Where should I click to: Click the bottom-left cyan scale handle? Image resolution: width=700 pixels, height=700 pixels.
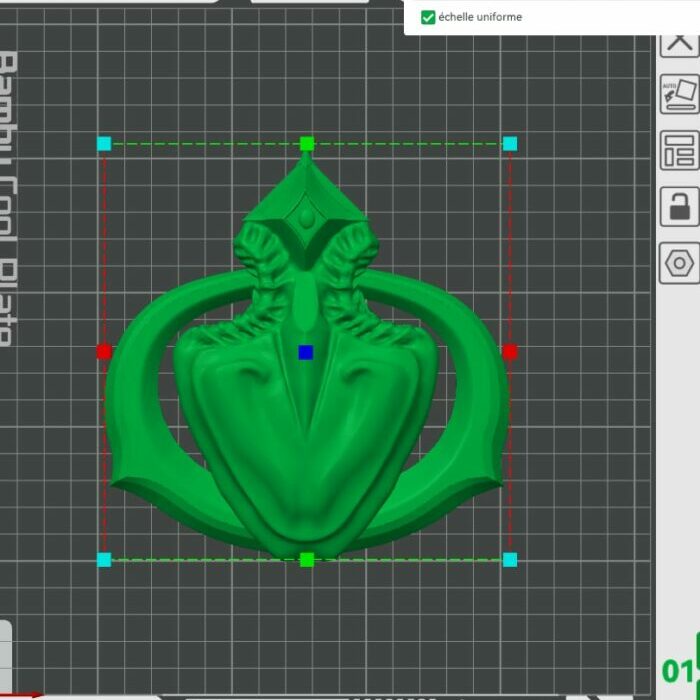point(104,559)
